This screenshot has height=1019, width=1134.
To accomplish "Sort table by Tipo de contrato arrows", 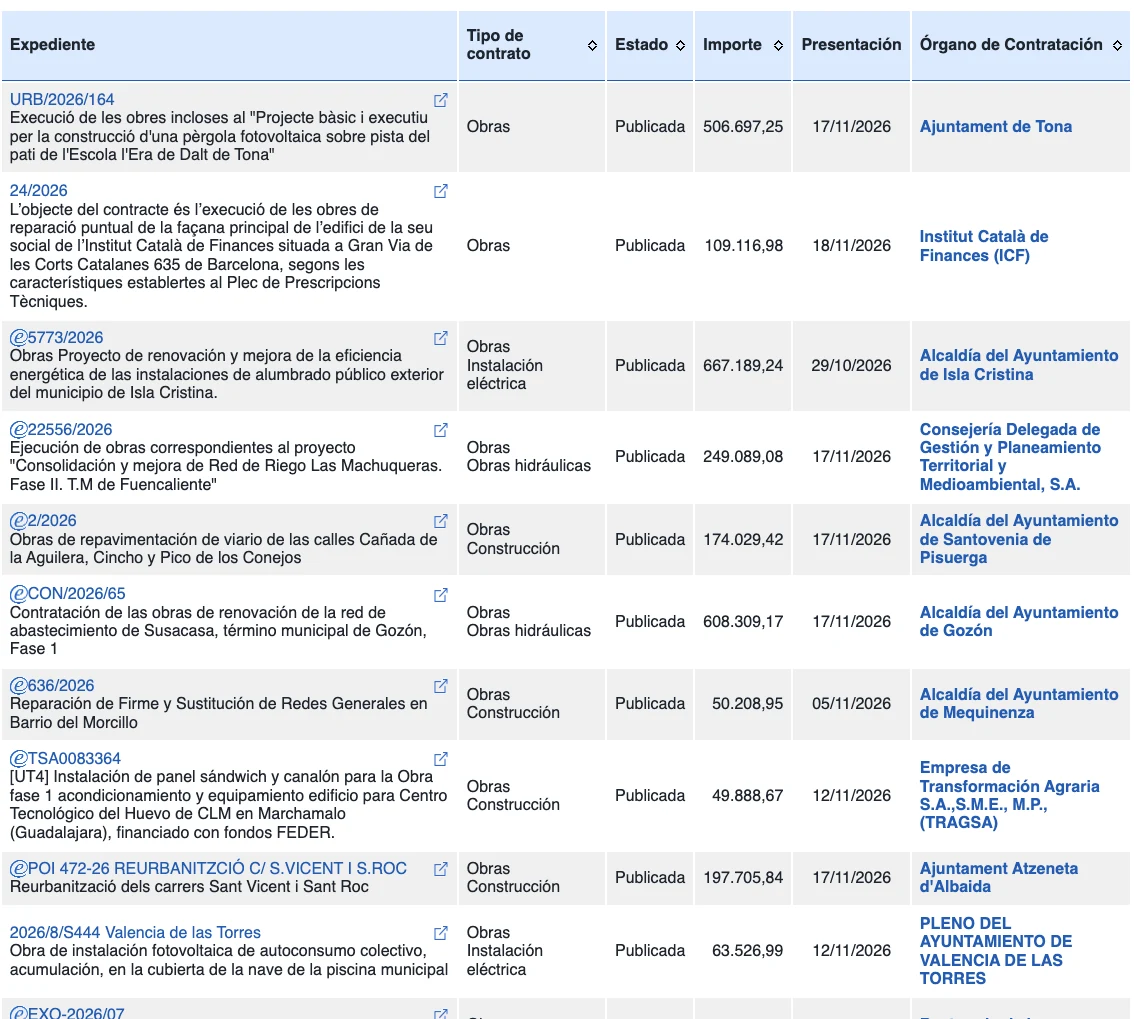I will pos(592,46).
